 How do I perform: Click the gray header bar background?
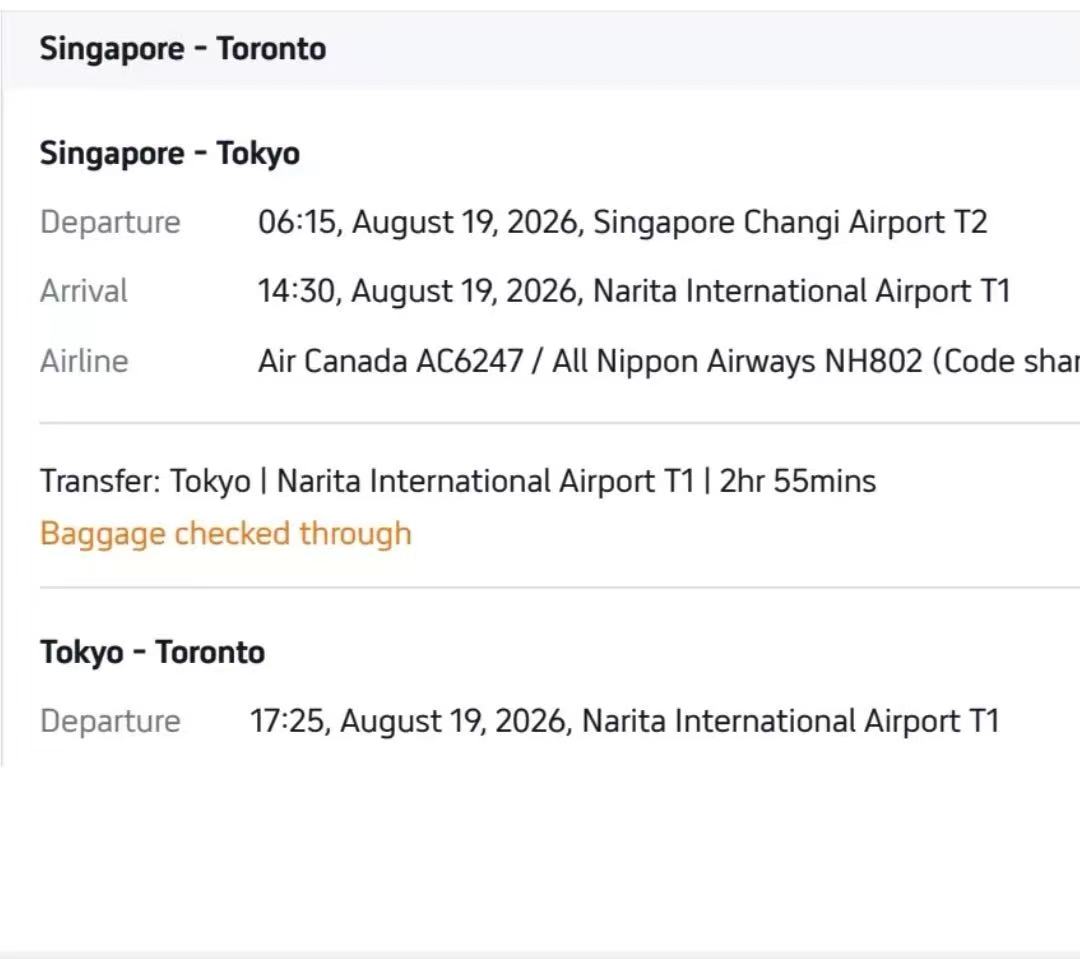pyautogui.click(x=689, y=50)
